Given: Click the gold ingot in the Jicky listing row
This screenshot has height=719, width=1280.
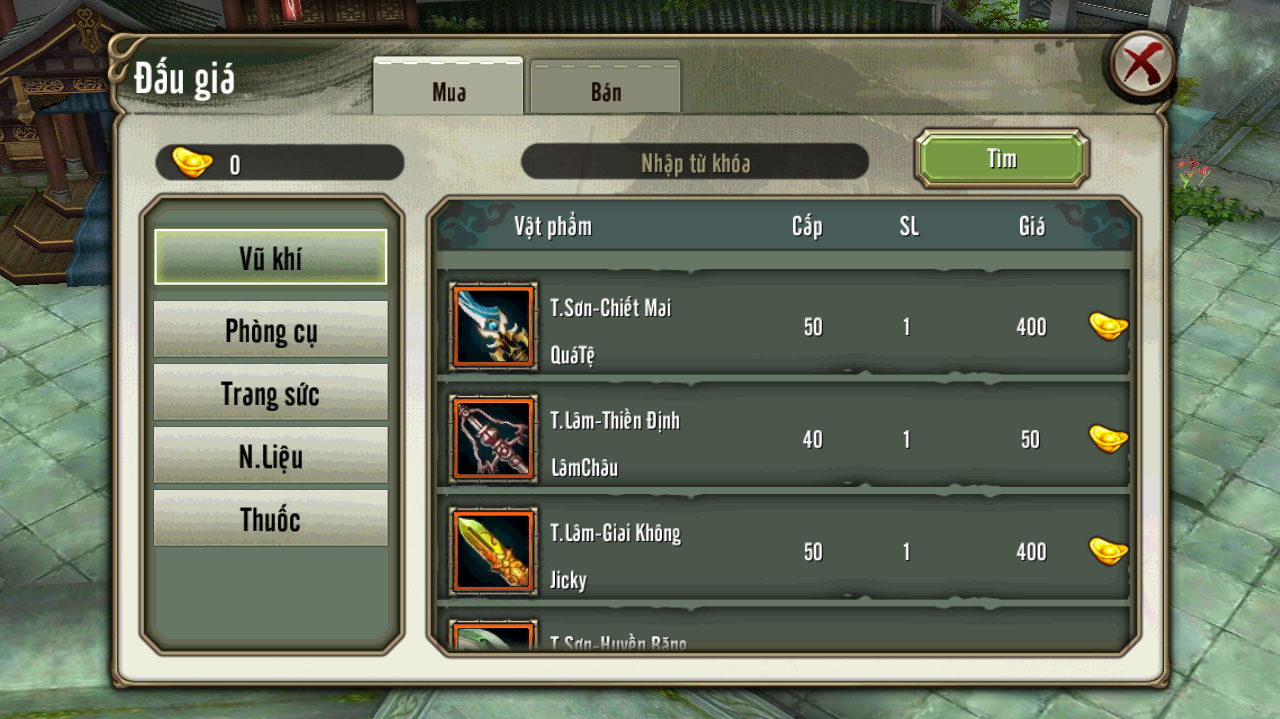Looking at the screenshot, I should click(x=1108, y=551).
